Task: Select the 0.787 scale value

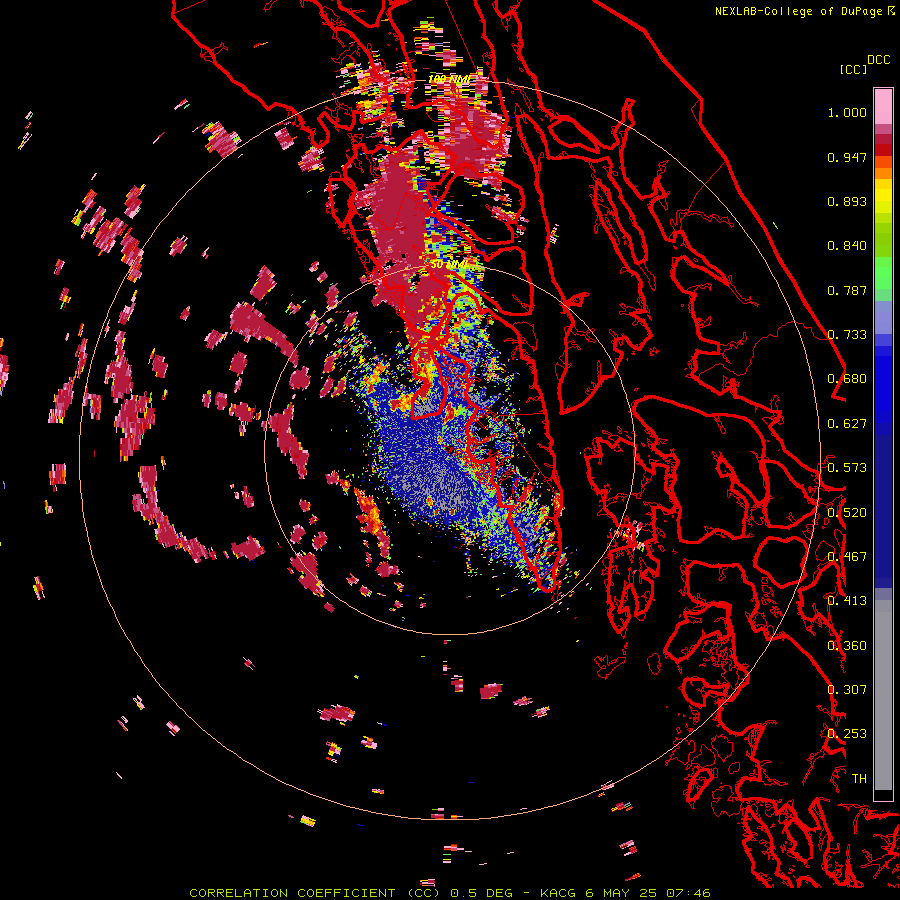Action: click(847, 290)
